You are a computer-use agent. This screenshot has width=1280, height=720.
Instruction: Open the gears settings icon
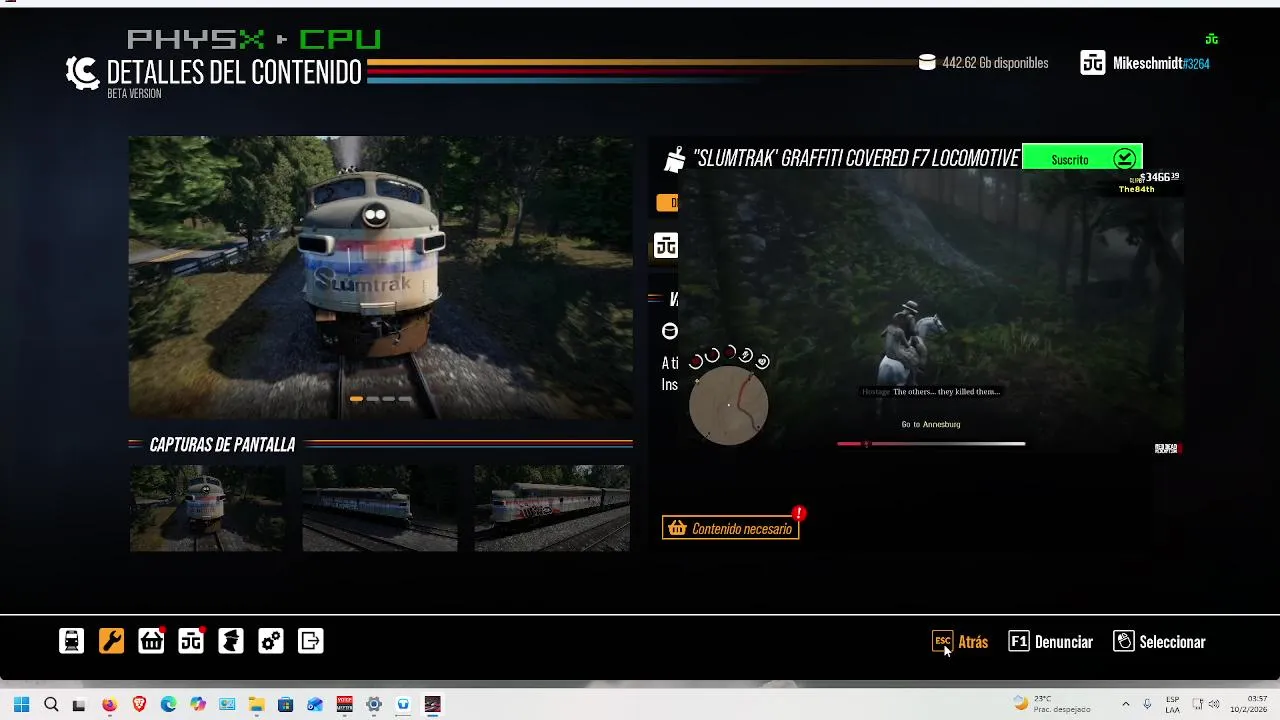pos(271,641)
